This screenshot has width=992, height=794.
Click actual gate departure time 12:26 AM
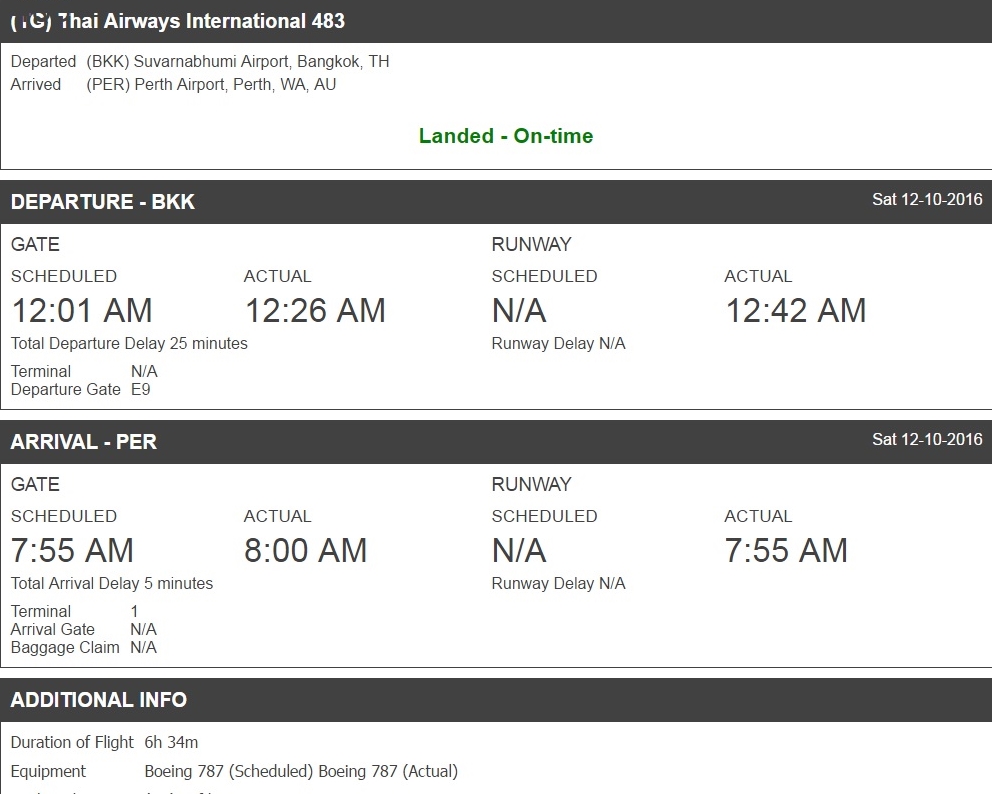pyautogui.click(x=315, y=310)
